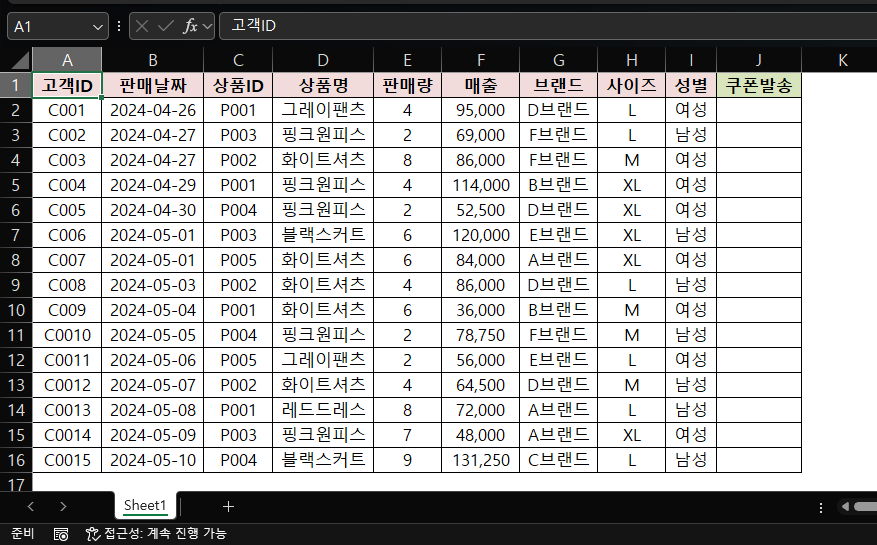Click the 상품ID header cell

pyautogui.click(x=238, y=85)
